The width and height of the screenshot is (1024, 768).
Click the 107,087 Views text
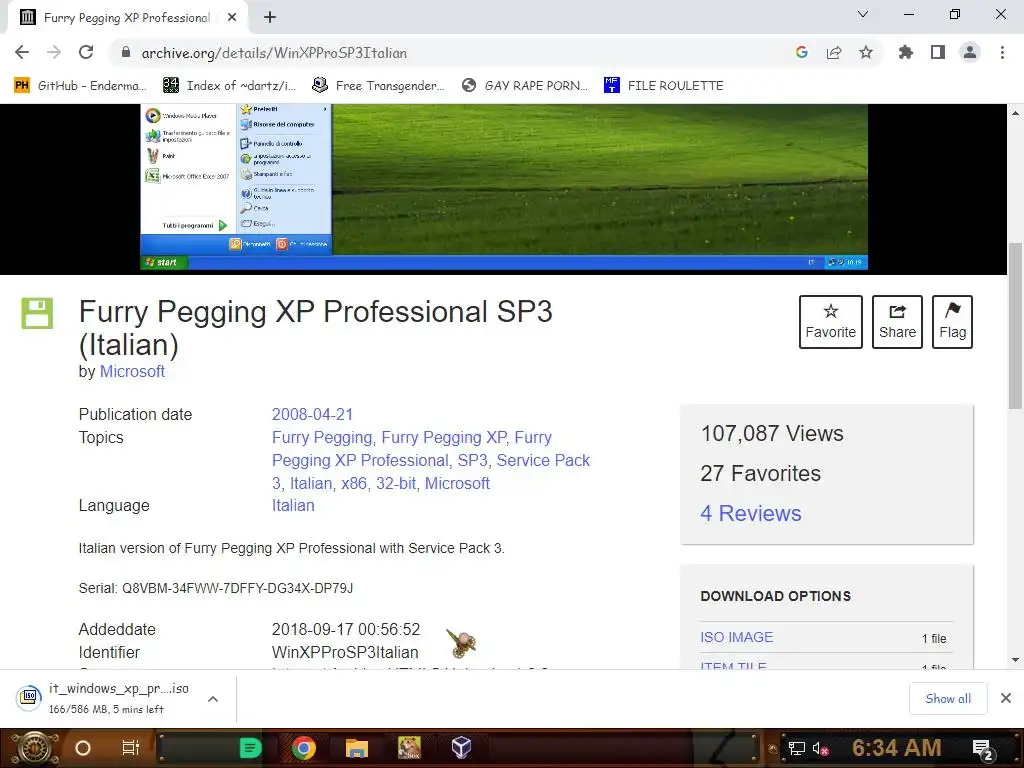pyautogui.click(x=772, y=434)
